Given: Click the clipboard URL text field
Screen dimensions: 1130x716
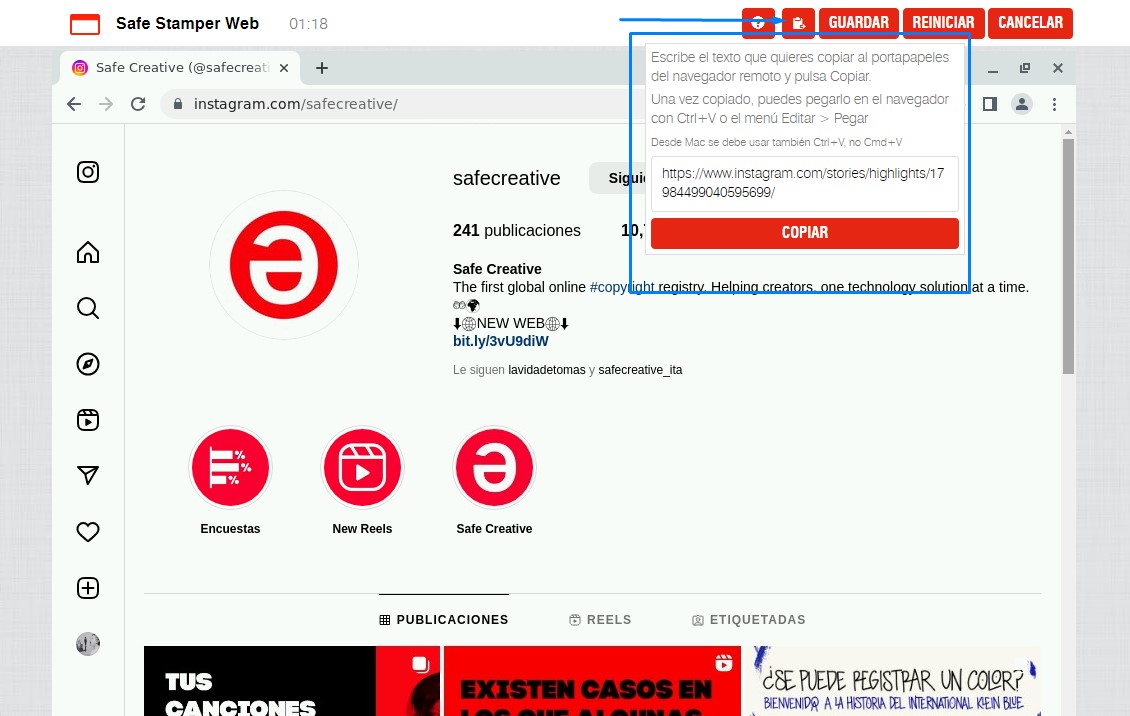Looking at the screenshot, I should pyautogui.click(x=804, y=183).
